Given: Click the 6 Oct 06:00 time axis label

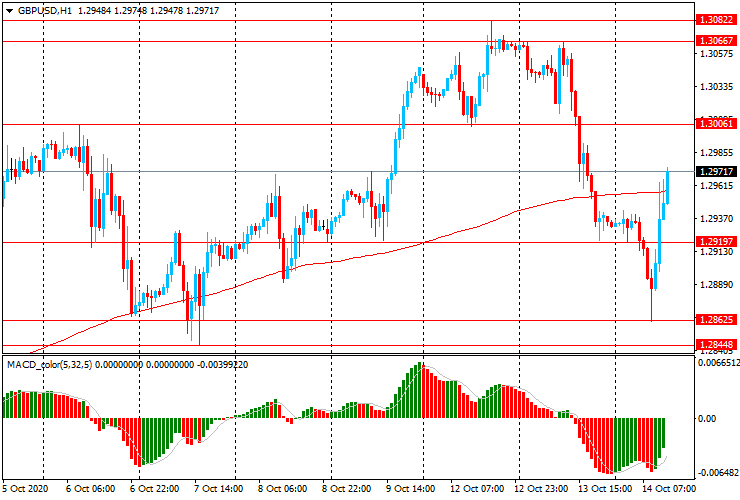Looking at the screenshot, I should pos(90,488).
